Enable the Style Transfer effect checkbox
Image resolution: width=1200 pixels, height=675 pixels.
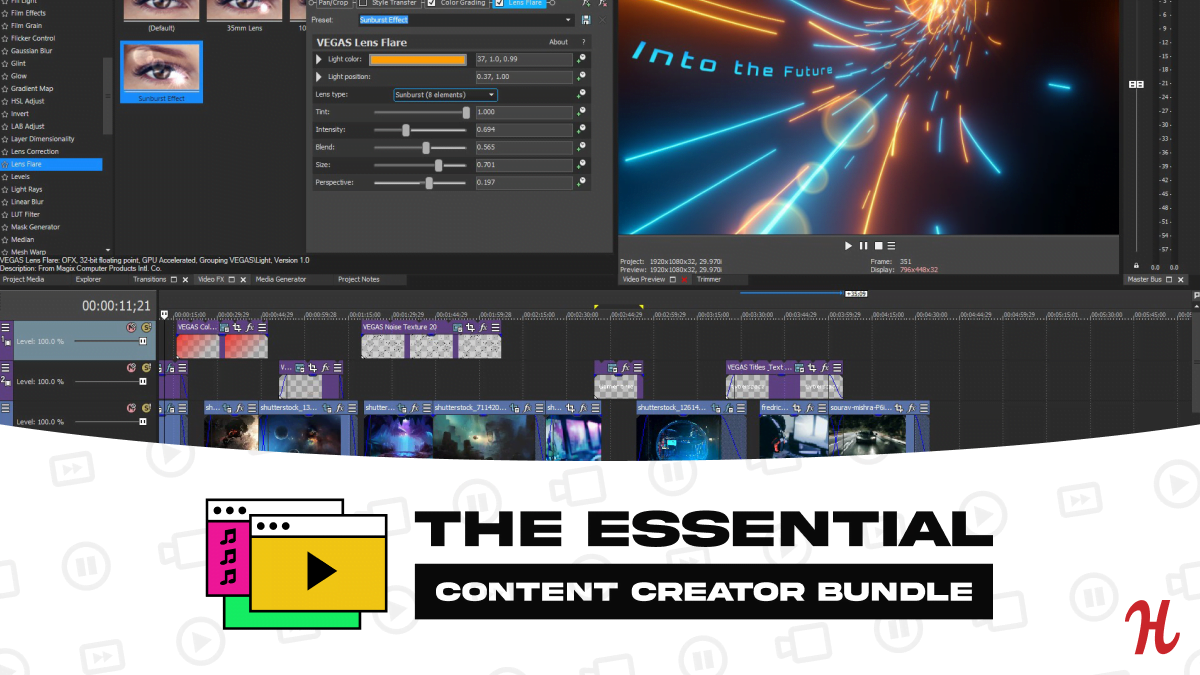pyautogui.click(x=363, y=3)
